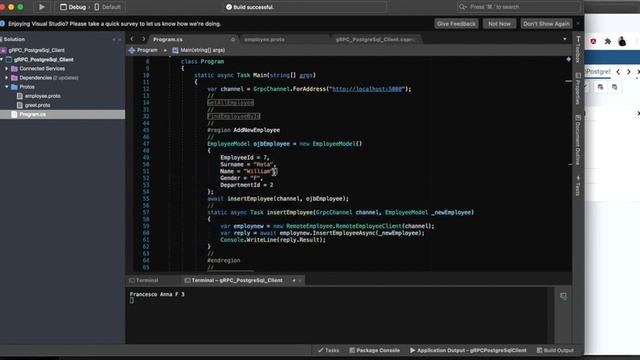The width and height of the screenshot is (640, 360).
Task: Focus the search field in title bar
Action: point(518,7)
